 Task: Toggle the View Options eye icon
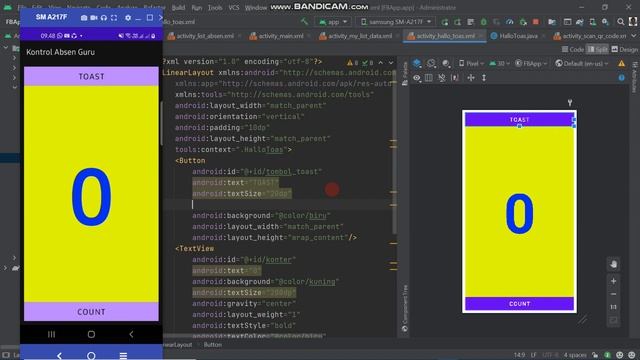point(416,78)
